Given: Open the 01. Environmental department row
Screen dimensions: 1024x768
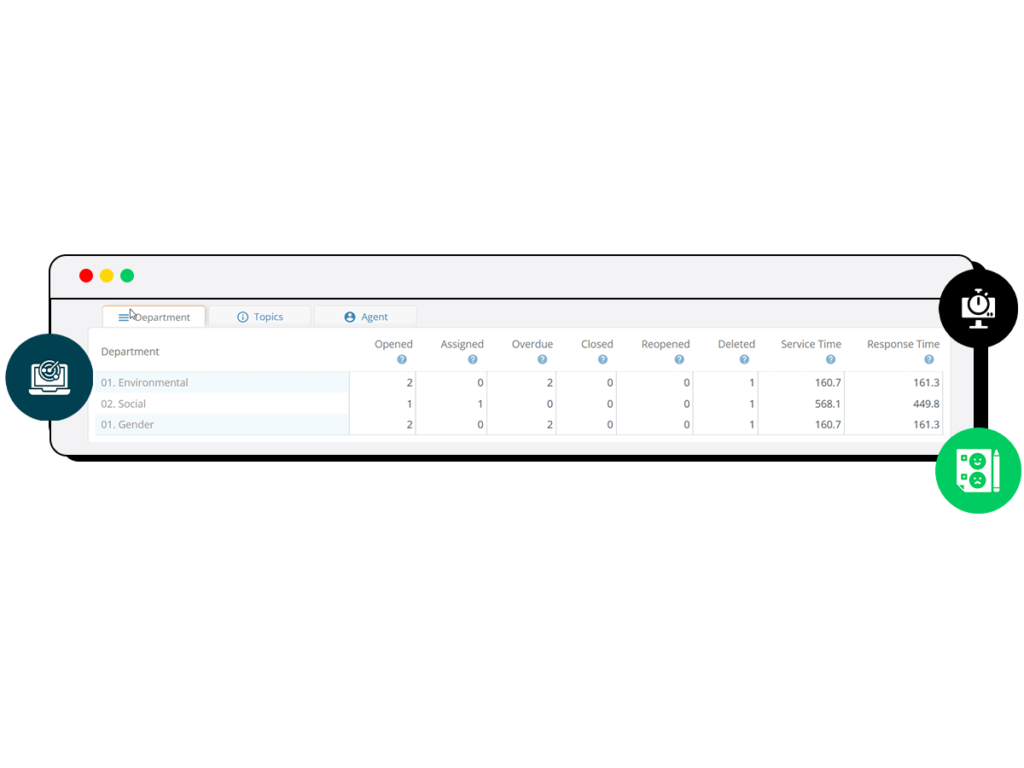Looking at the screenshot, I should pos(145,383).
